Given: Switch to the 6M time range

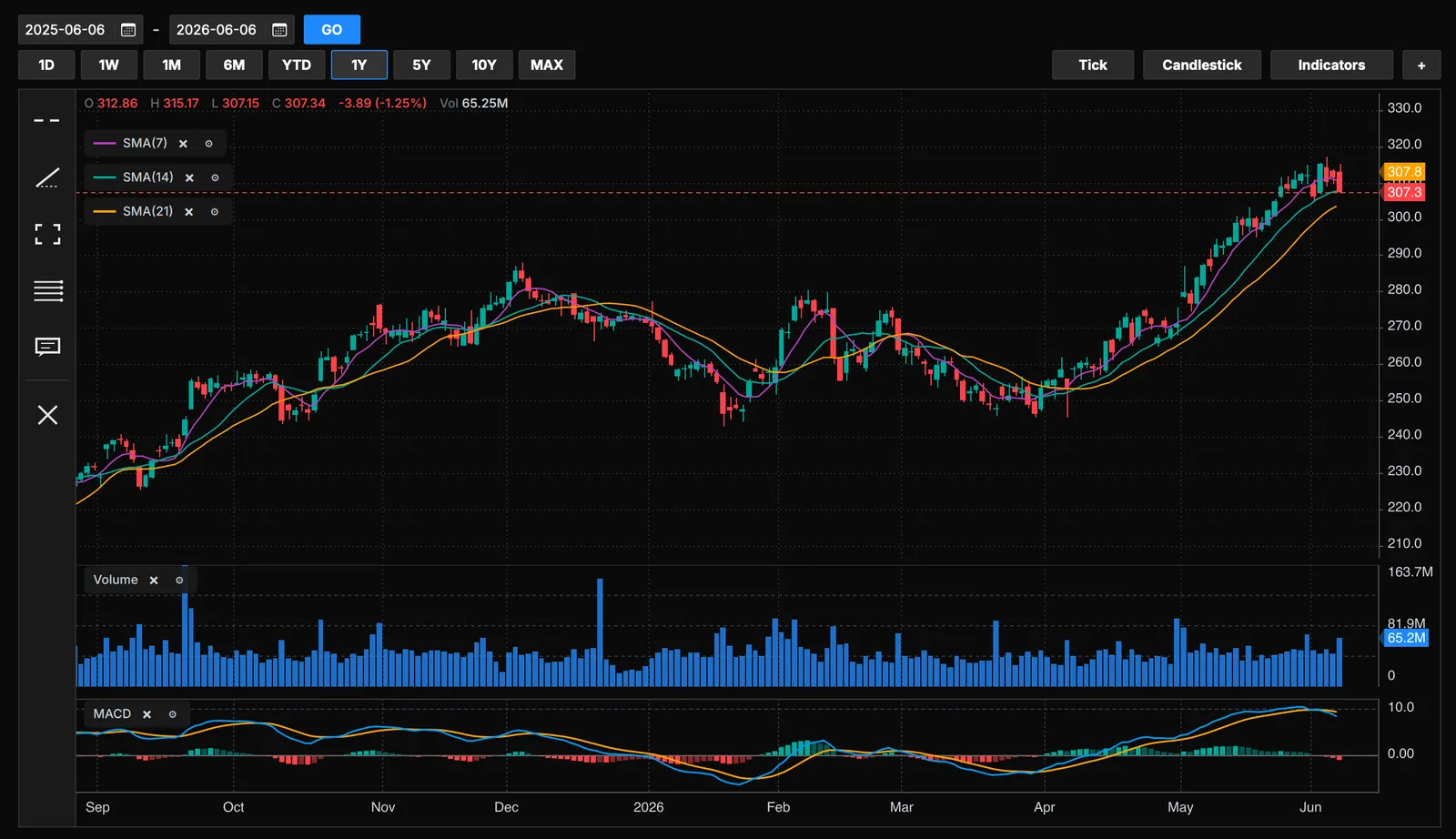Looking at the screenshot, I should click(234, 65).
